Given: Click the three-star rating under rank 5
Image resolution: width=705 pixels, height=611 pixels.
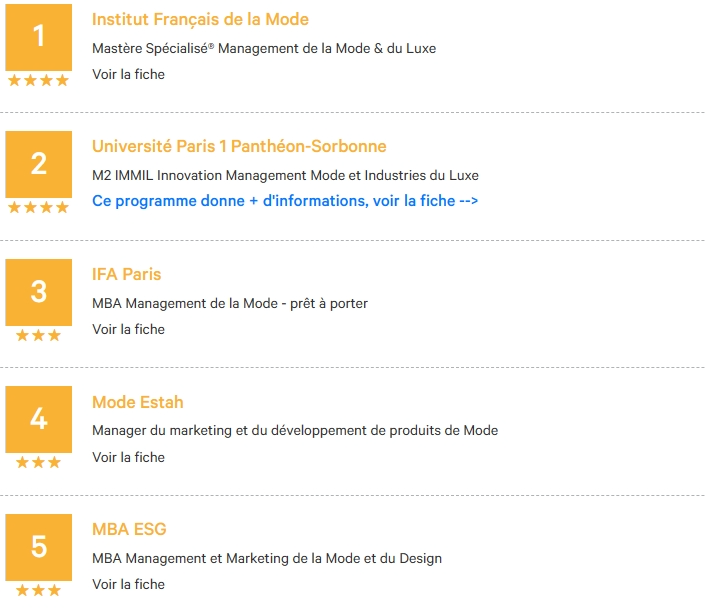Looking at the screenshot, I should (38, 590).
